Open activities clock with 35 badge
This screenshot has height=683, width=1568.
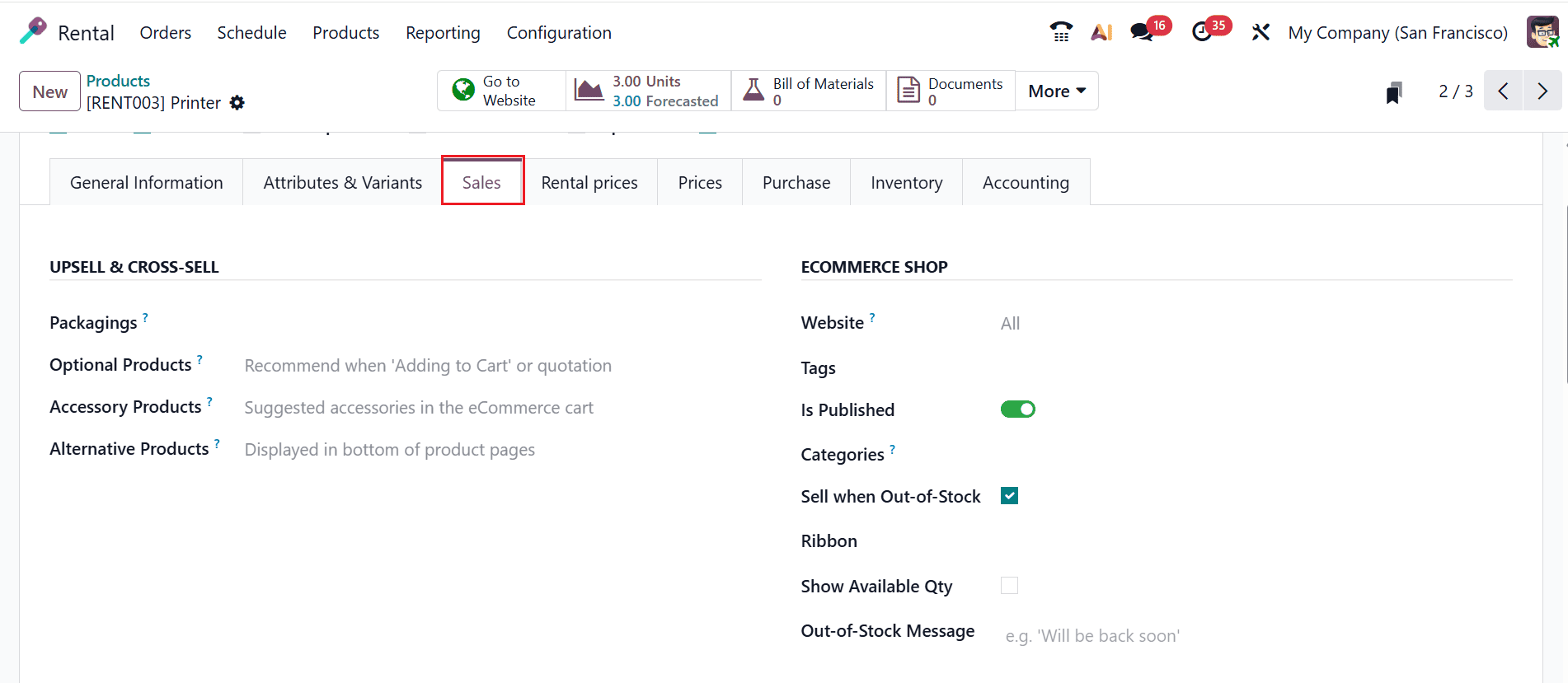[1203, 32]
